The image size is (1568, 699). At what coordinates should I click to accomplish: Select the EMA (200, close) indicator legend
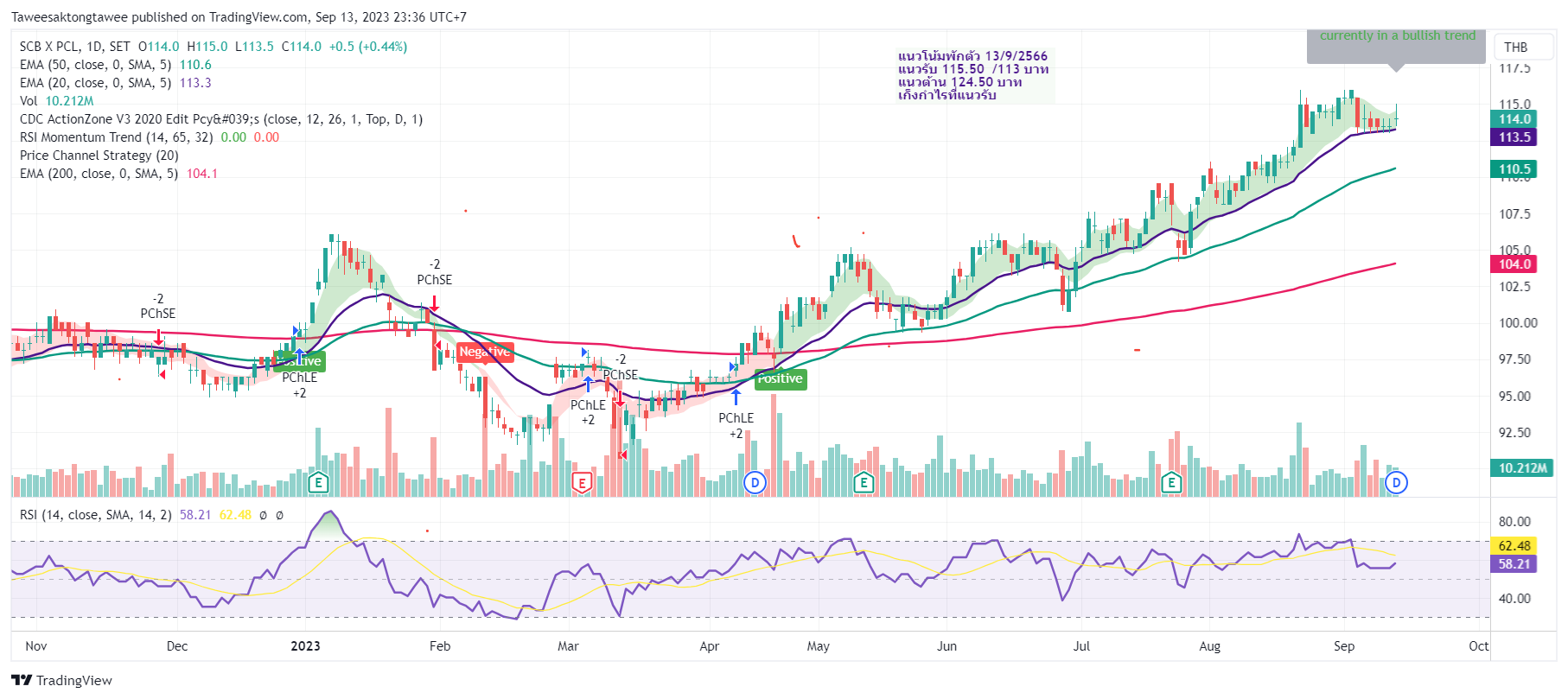[118, 174]
